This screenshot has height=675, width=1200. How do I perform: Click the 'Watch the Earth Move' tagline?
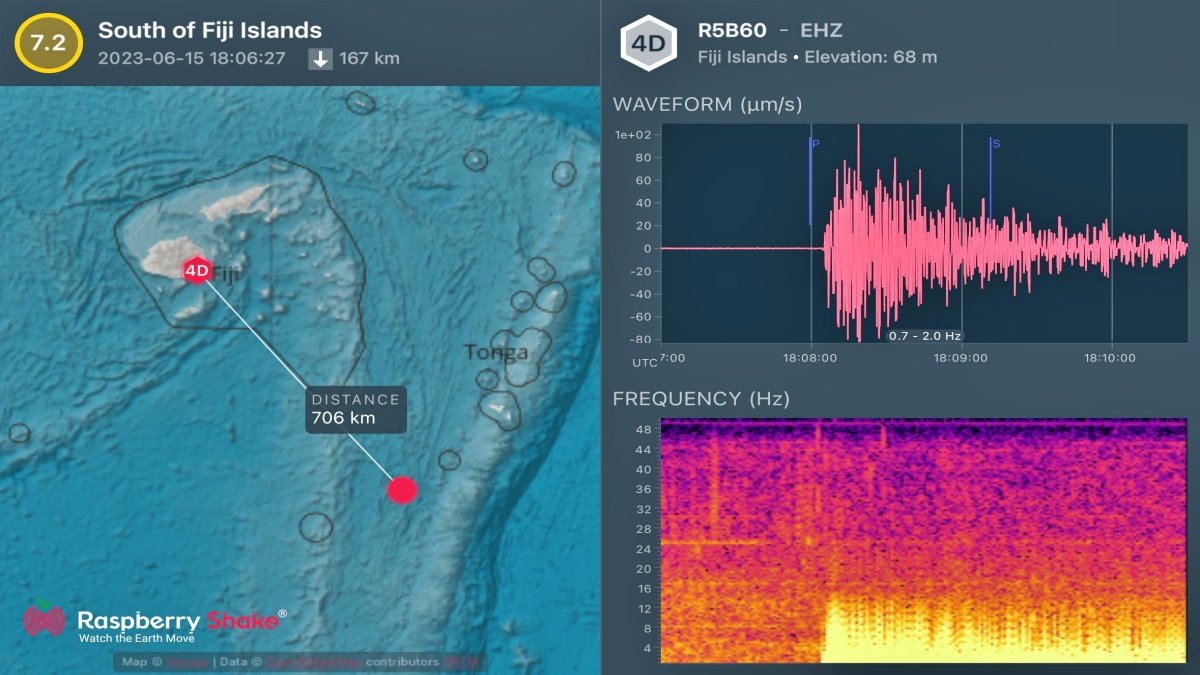click(137, 638)
